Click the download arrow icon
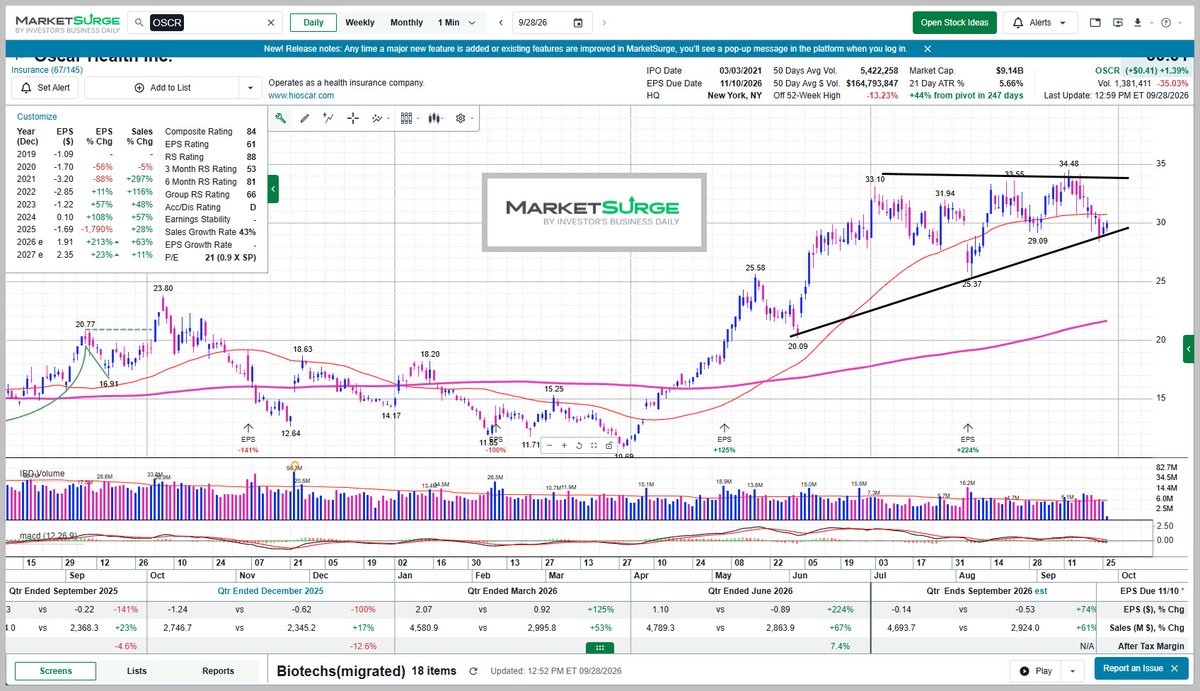This screenshot has height=691, width=1200. click(1137, 23)
